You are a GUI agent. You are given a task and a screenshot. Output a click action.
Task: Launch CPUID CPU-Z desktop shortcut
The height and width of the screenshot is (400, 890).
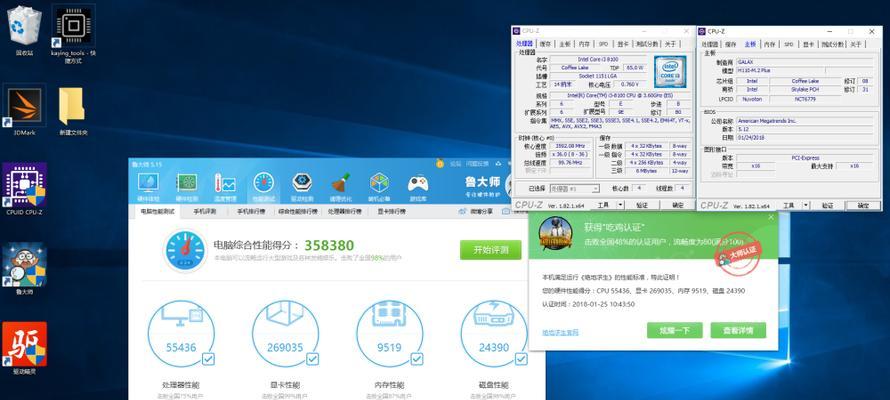[x=24, y=190]
